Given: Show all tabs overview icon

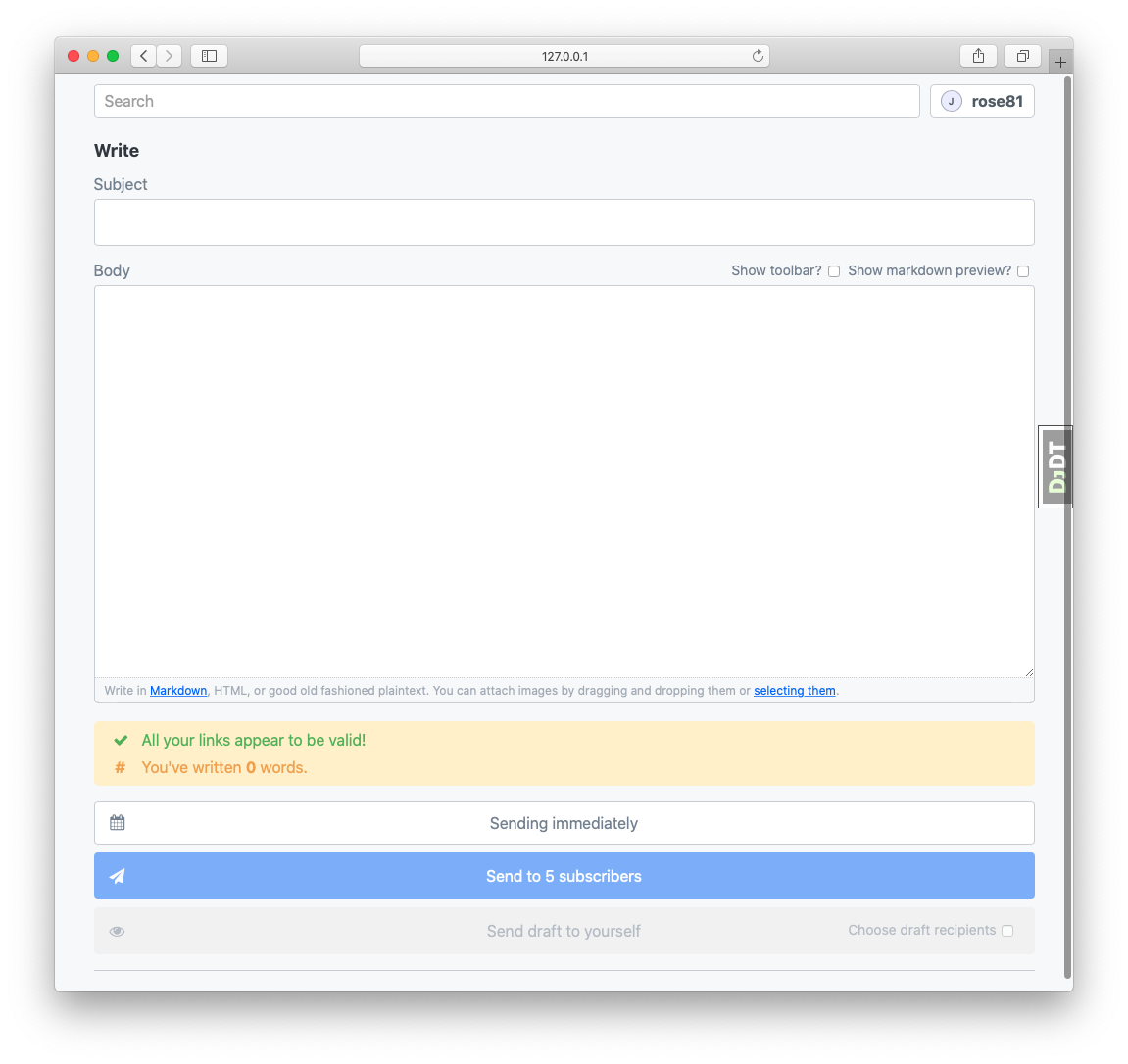Looking at the screenshot, I should (x=1022, y=56).
